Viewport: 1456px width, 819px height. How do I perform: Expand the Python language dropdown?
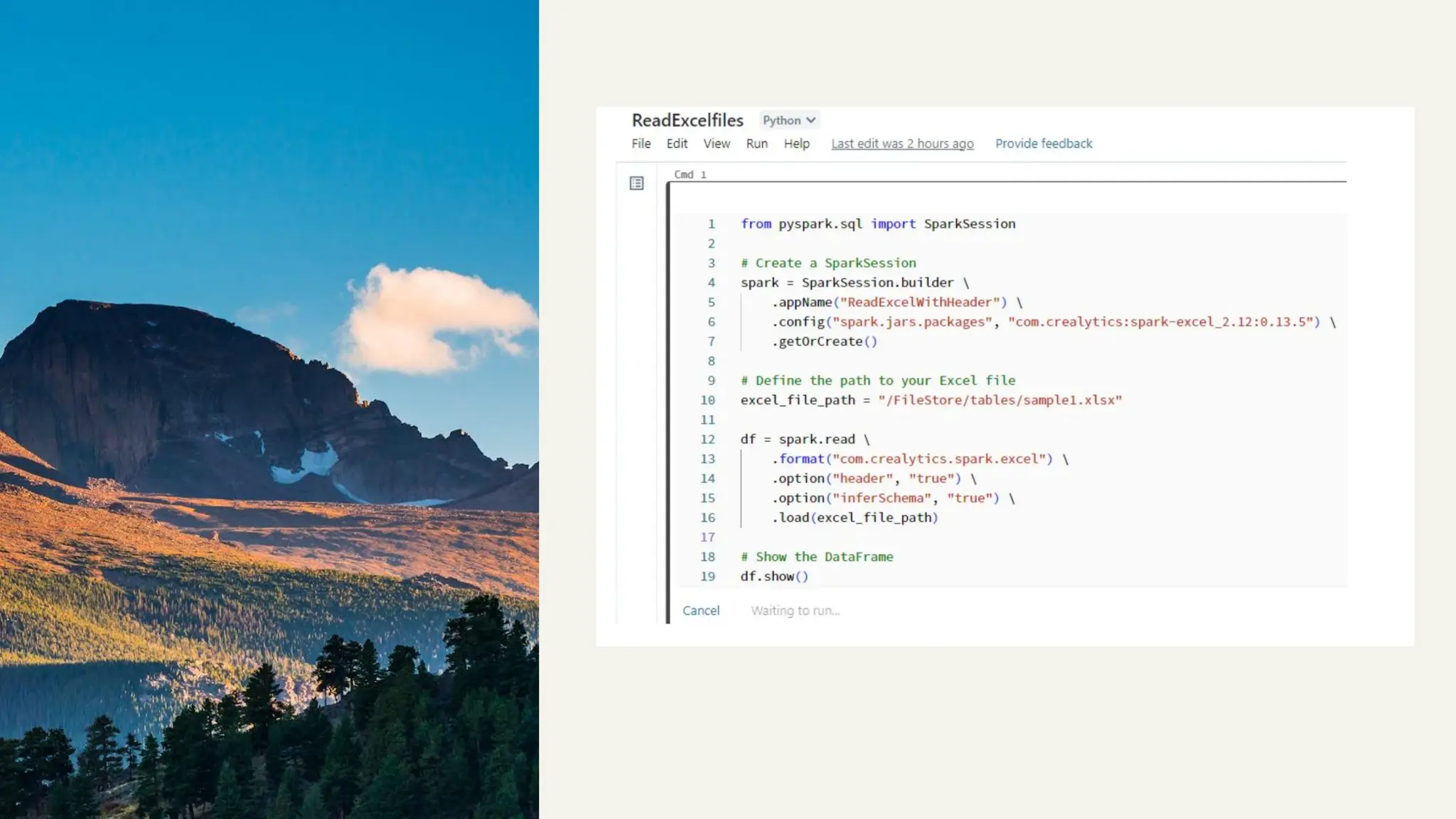click(788, 120)
